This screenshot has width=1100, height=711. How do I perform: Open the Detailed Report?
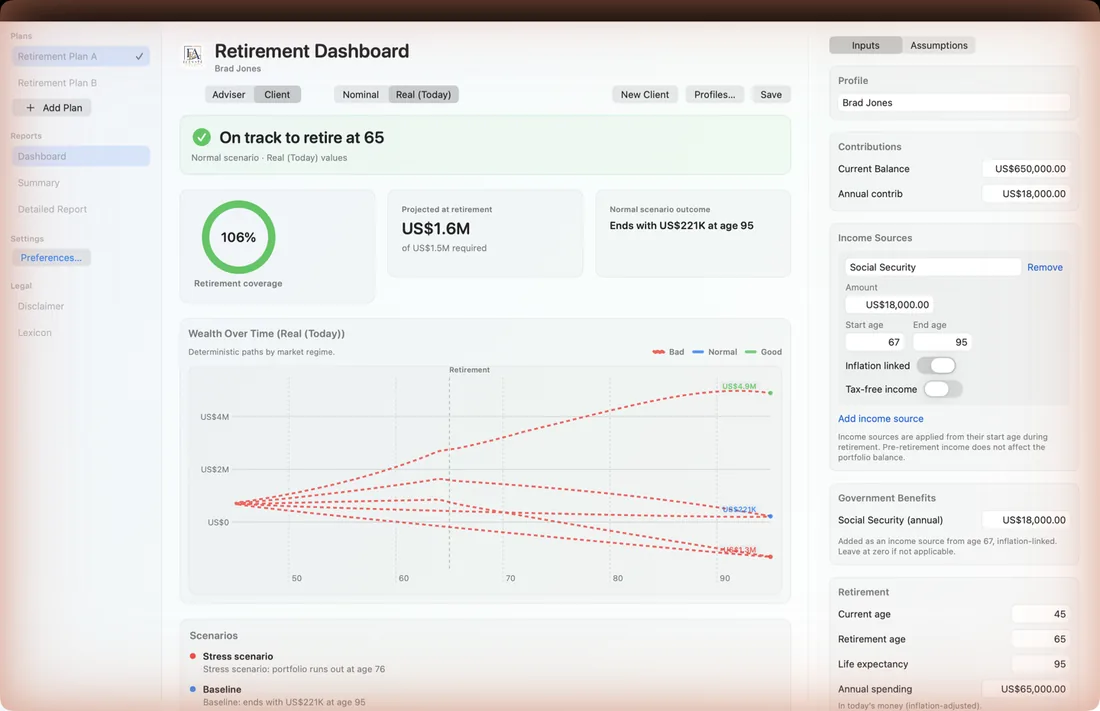pyautogui.click(x=81, y=209)
